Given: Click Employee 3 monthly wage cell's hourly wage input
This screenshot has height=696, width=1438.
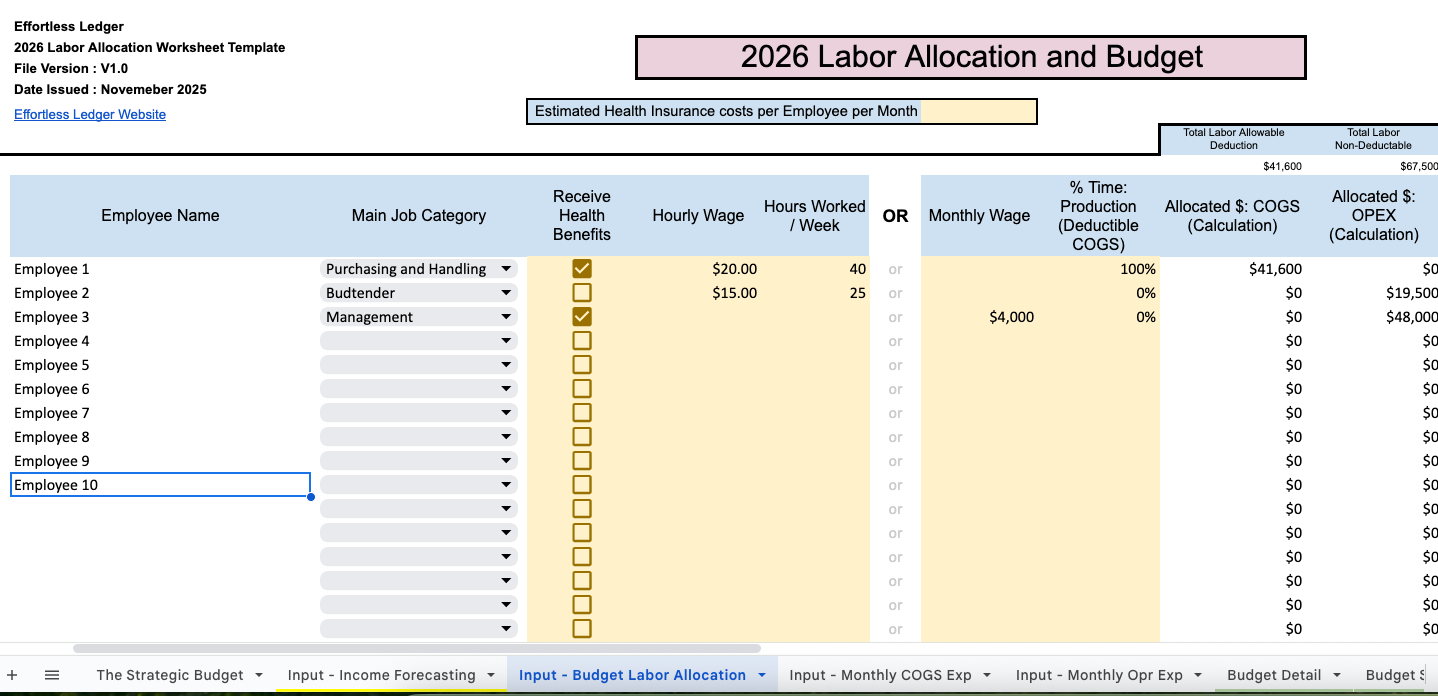Looking at the screenshot, I should pos(698,316).
